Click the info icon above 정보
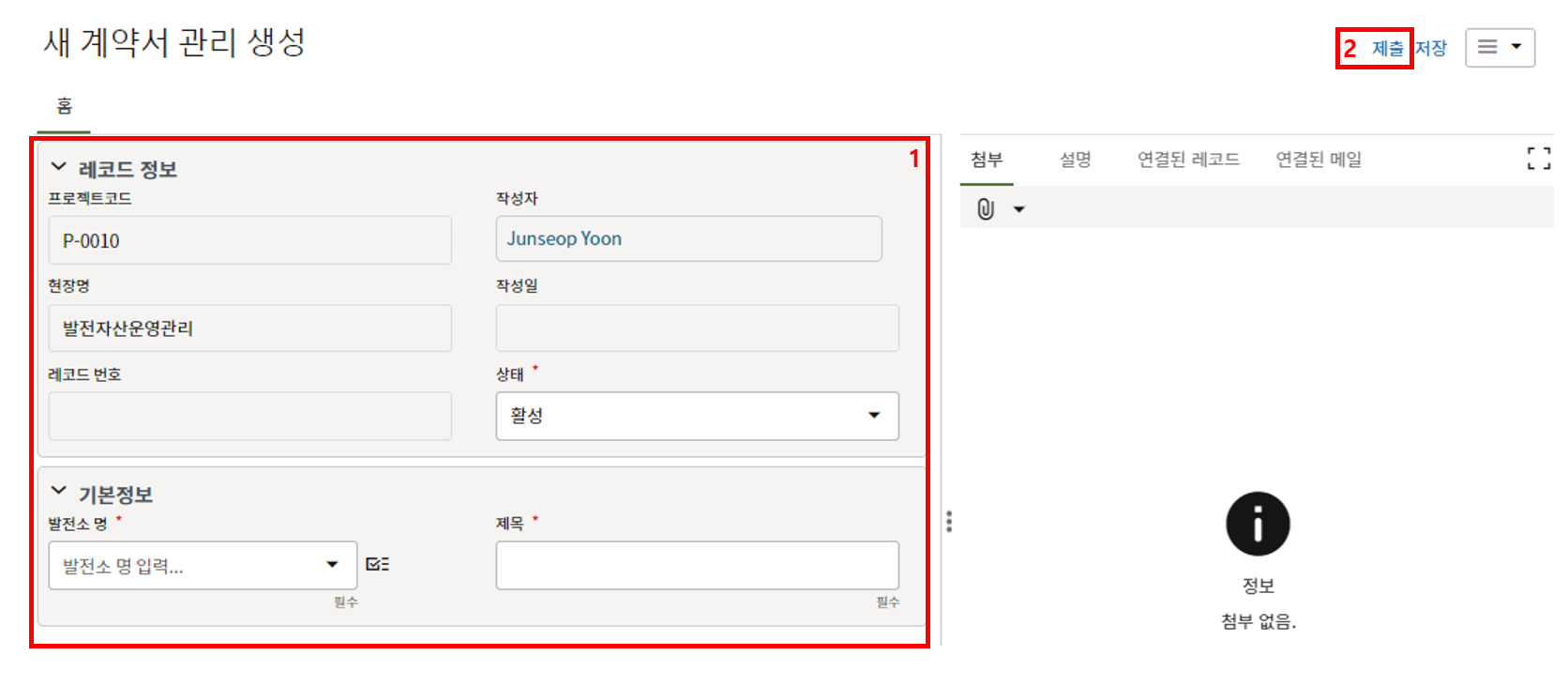This screenshot has height=686, width=1568. click(x=1258, y=524)
